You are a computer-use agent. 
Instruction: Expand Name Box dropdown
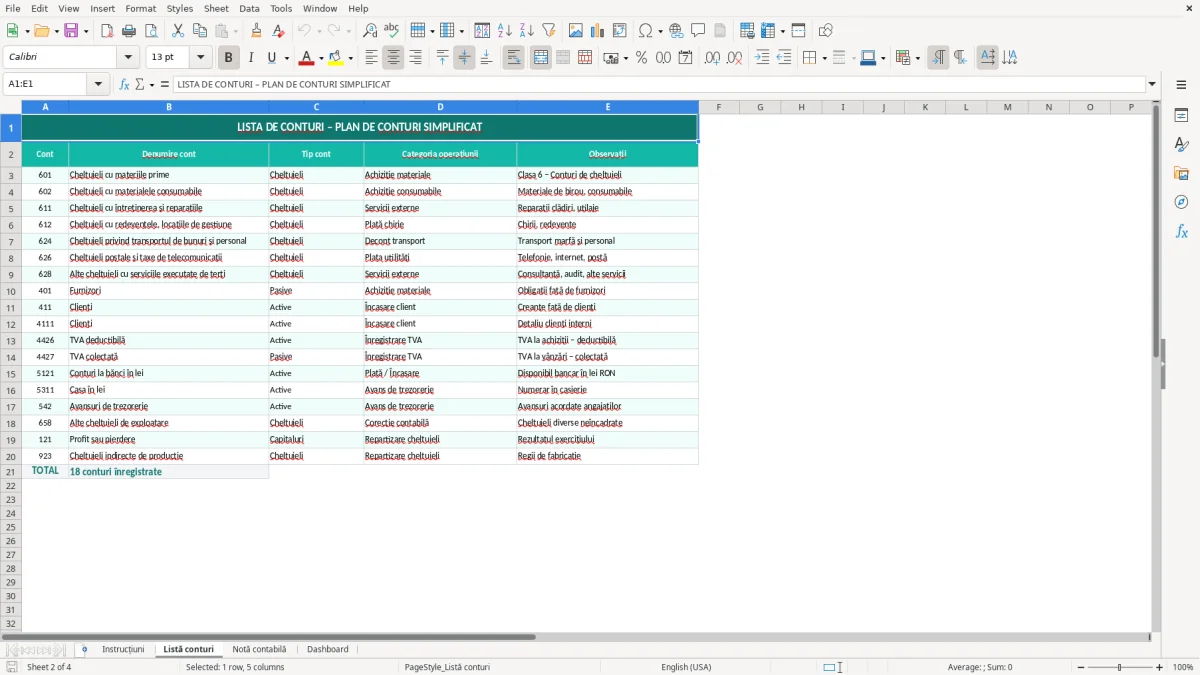[99, 84]
